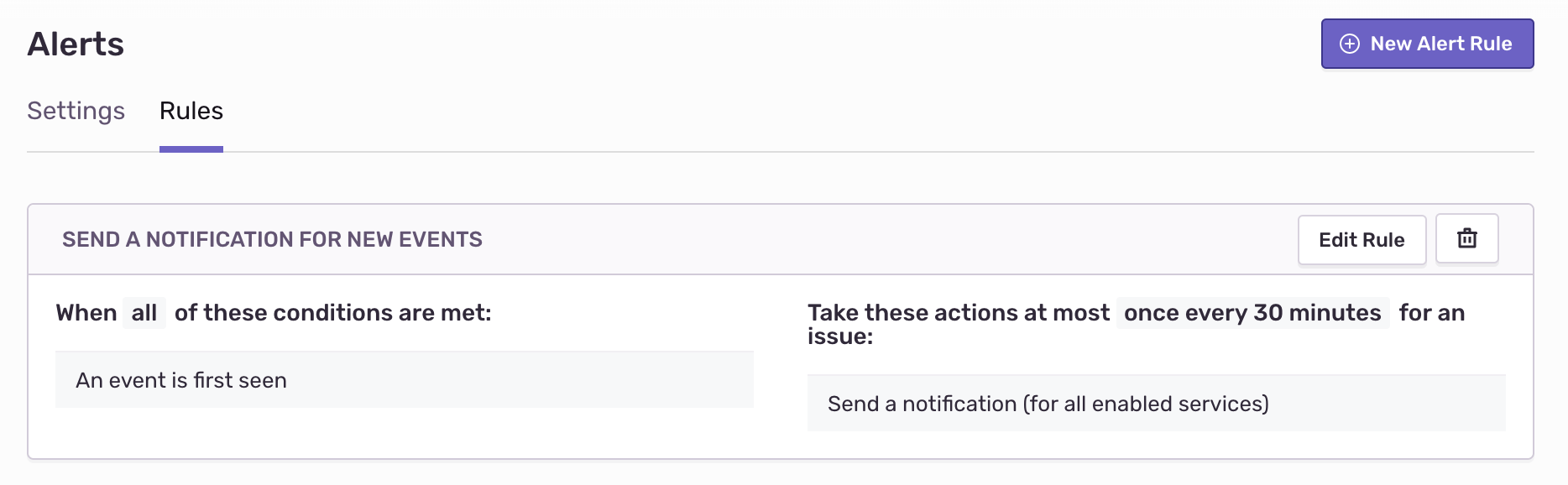Screen dimensions: 1568x485
Task: Click the 'all' condition match toggle
Action: [144, 313]
